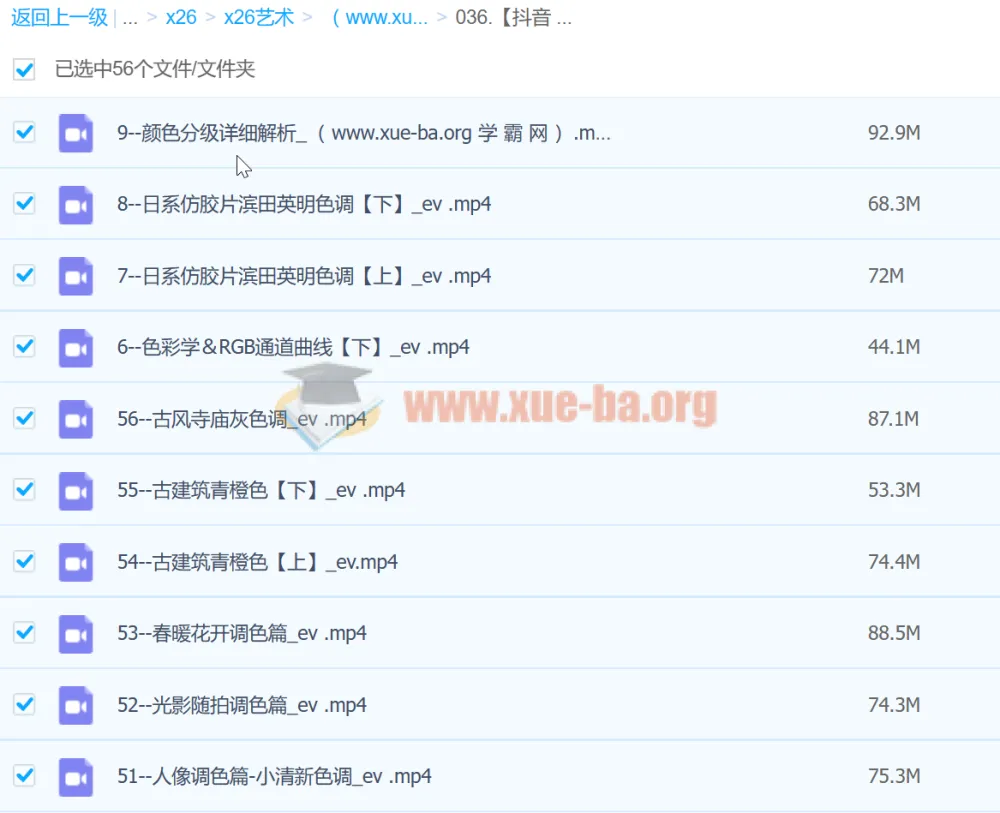Select the video icon beside 54--古建筑青橙色【上】
Viewport: 1000px width, 813px height.
tap(76, 562)
